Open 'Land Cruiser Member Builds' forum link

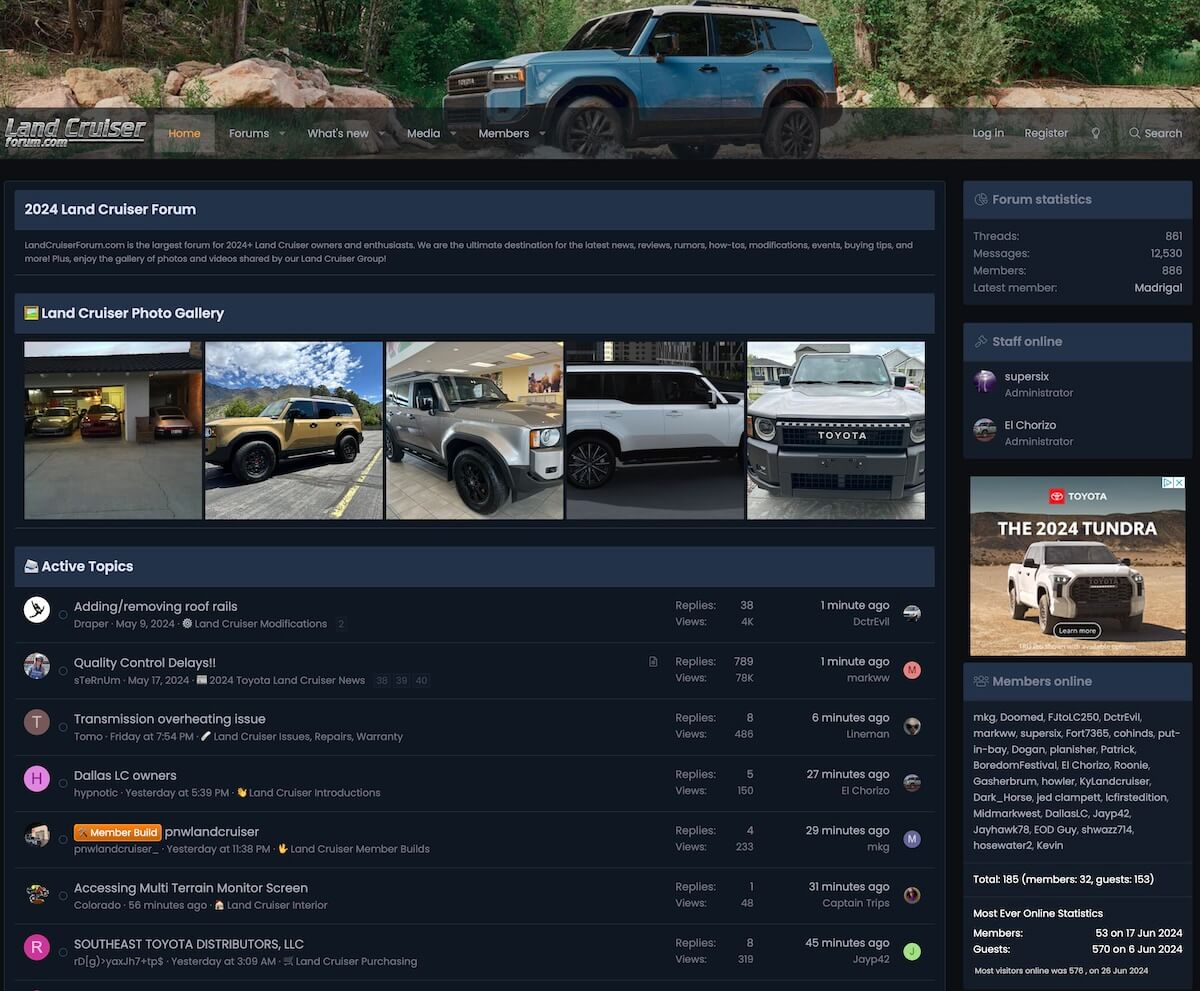pyautogui.click(x=360, y=849)
